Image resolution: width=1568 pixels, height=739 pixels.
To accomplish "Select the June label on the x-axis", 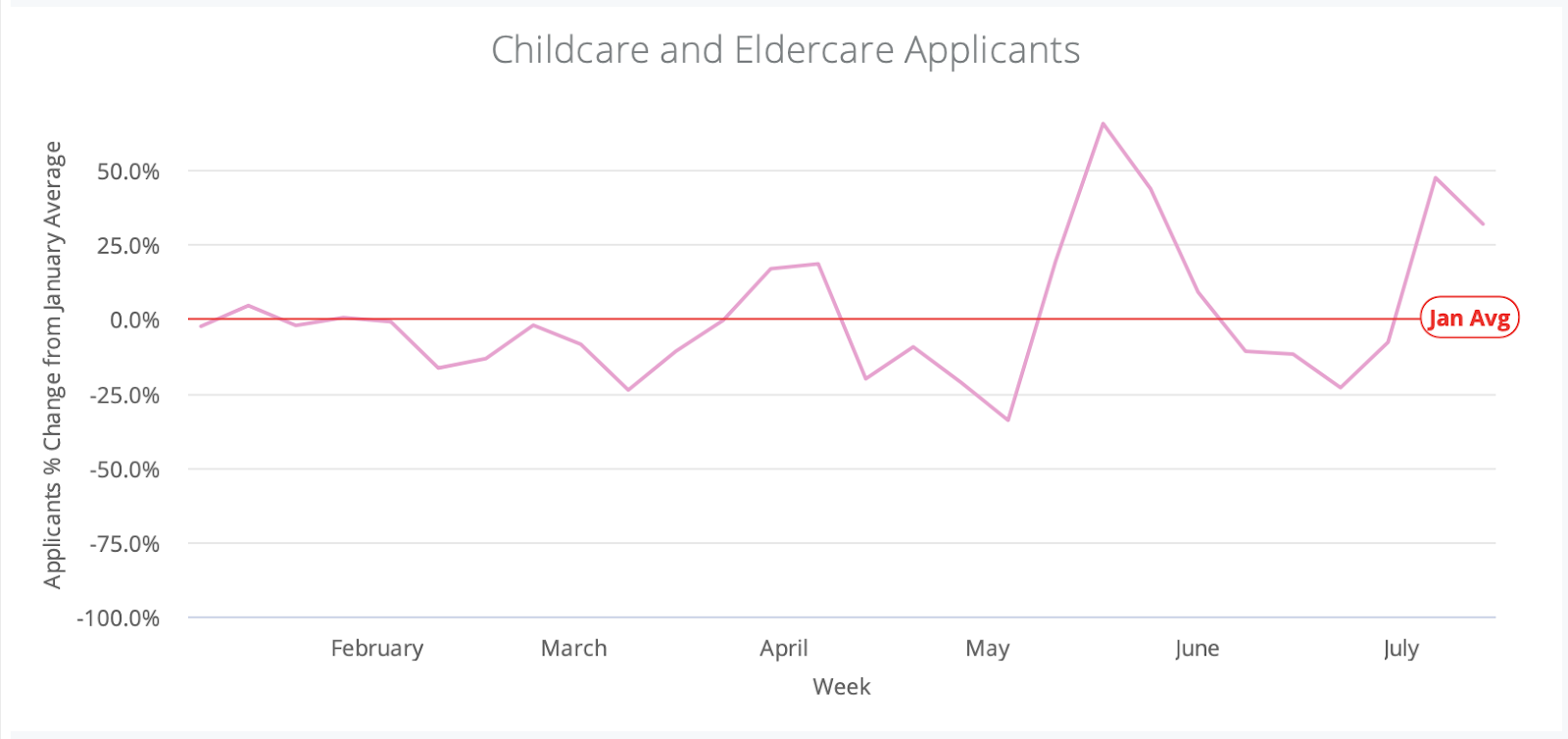I will tap(1197, 648).
